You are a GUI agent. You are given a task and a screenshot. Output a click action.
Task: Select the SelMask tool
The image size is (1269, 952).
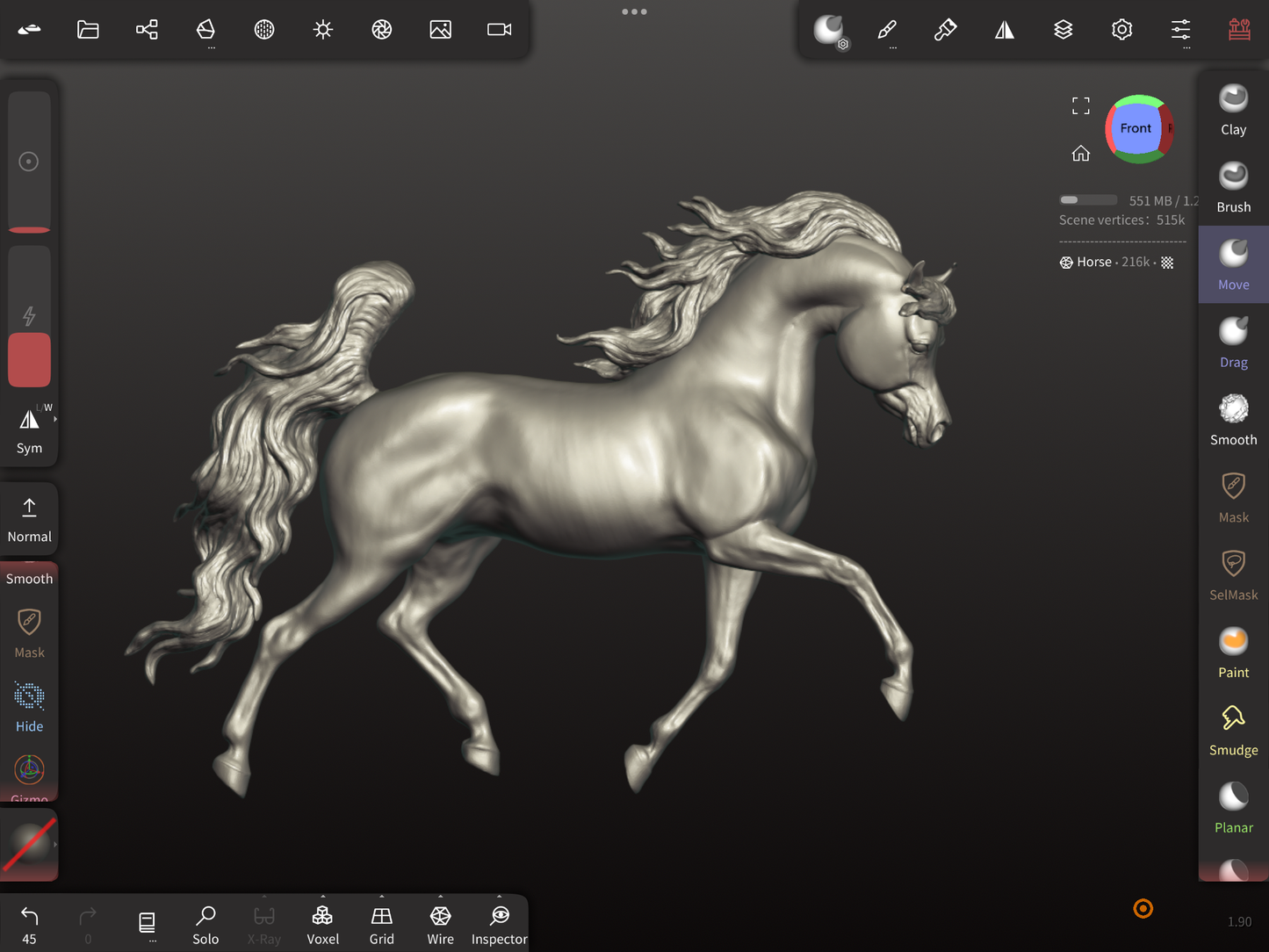click(1233, 574)
